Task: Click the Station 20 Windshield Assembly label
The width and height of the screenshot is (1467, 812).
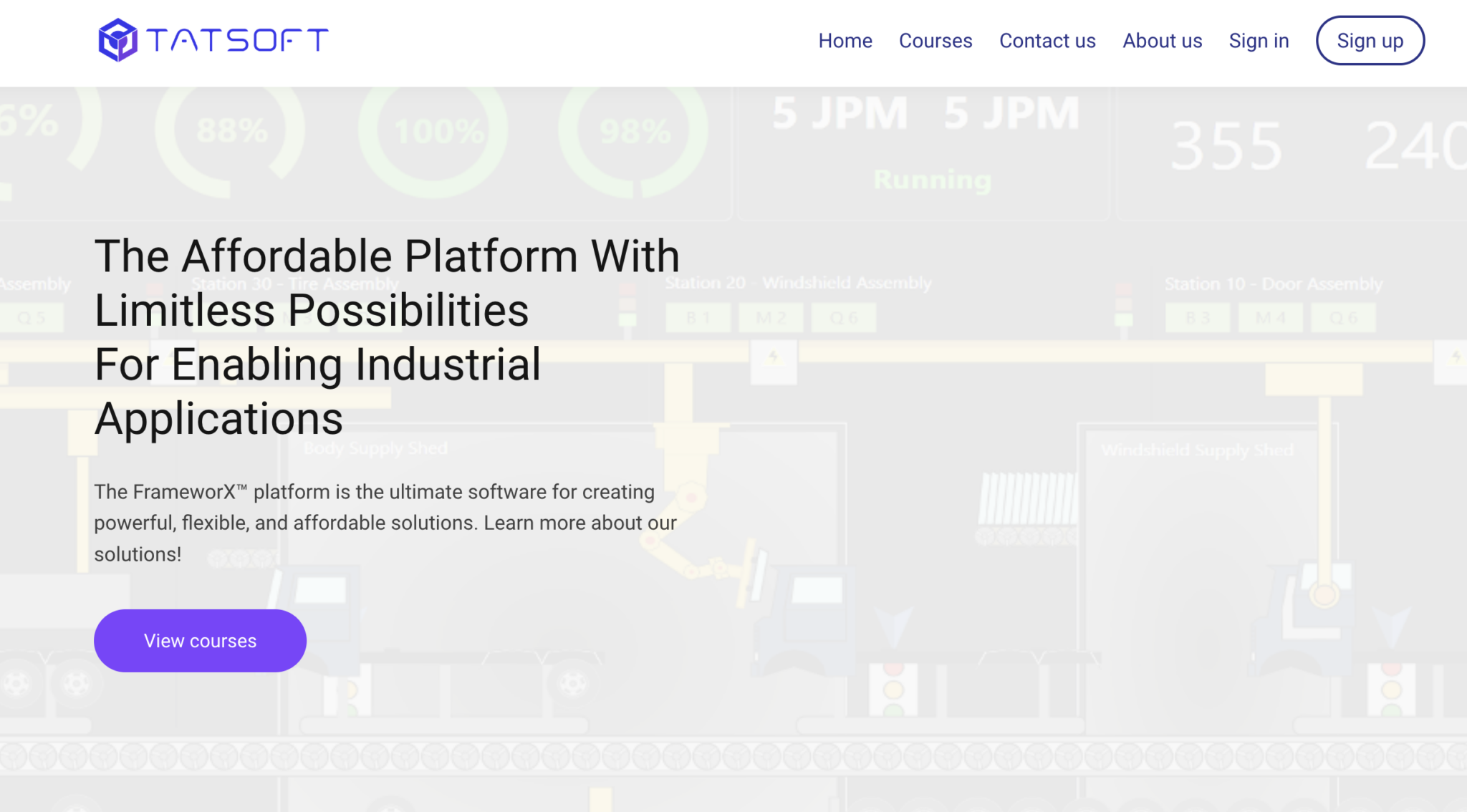Action: pos(798,284)
